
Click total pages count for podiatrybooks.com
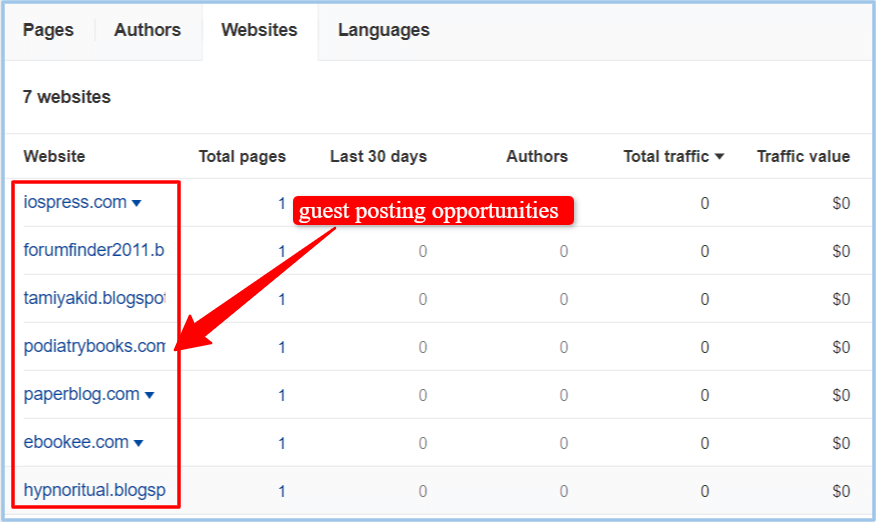pos(282,348)
